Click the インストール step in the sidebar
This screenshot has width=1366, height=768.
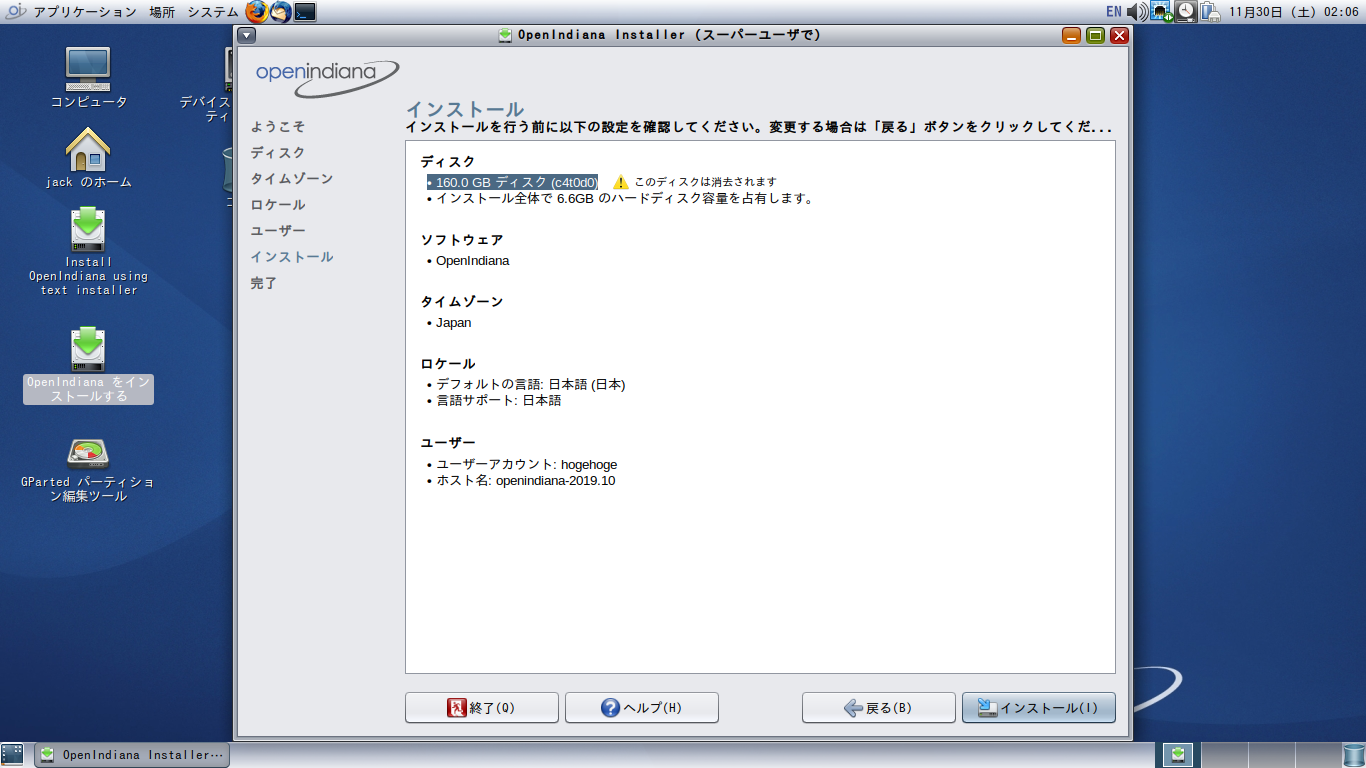point(292,257)
